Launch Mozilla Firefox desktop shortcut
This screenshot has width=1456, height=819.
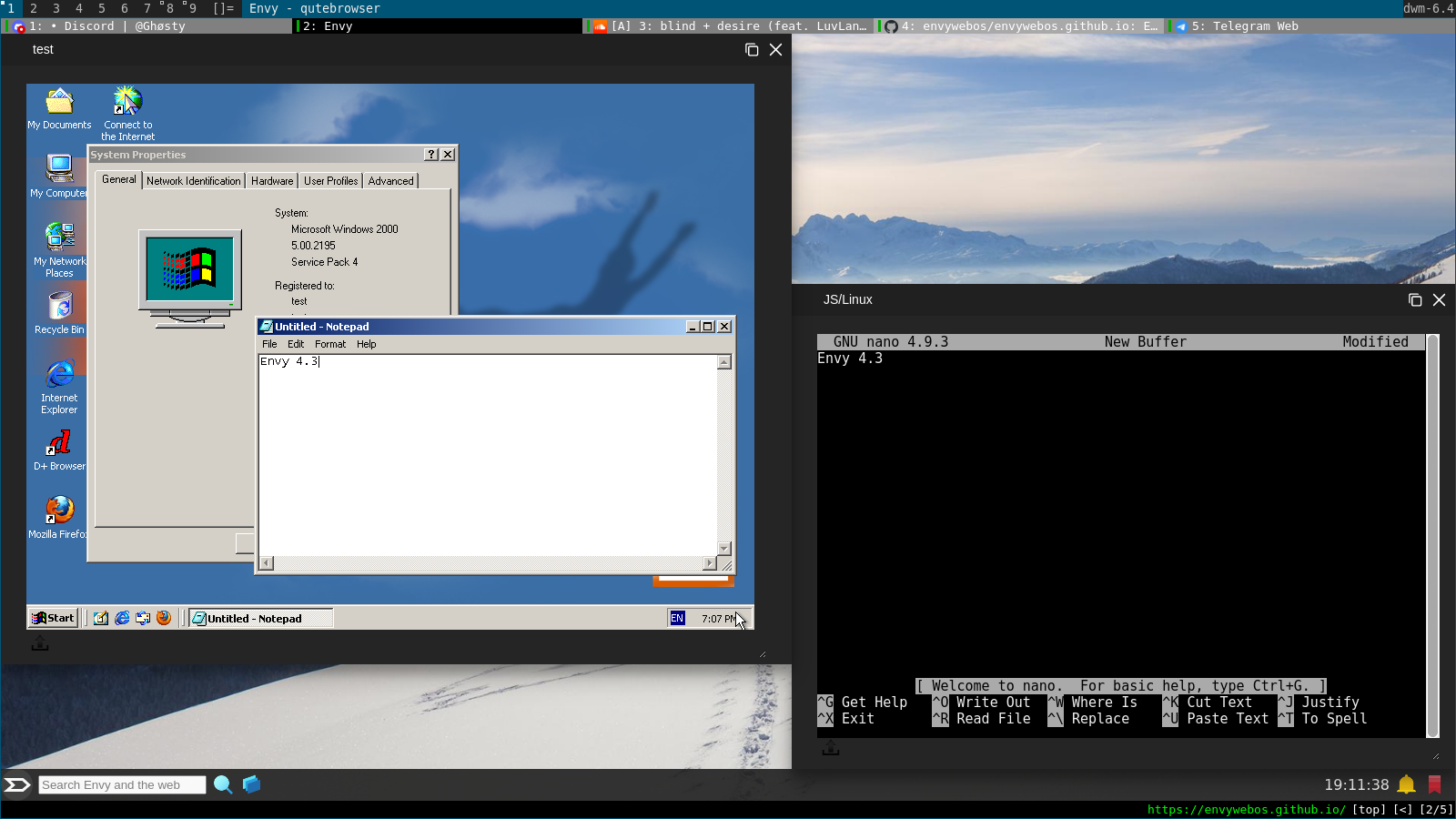(x=59, y=517)
